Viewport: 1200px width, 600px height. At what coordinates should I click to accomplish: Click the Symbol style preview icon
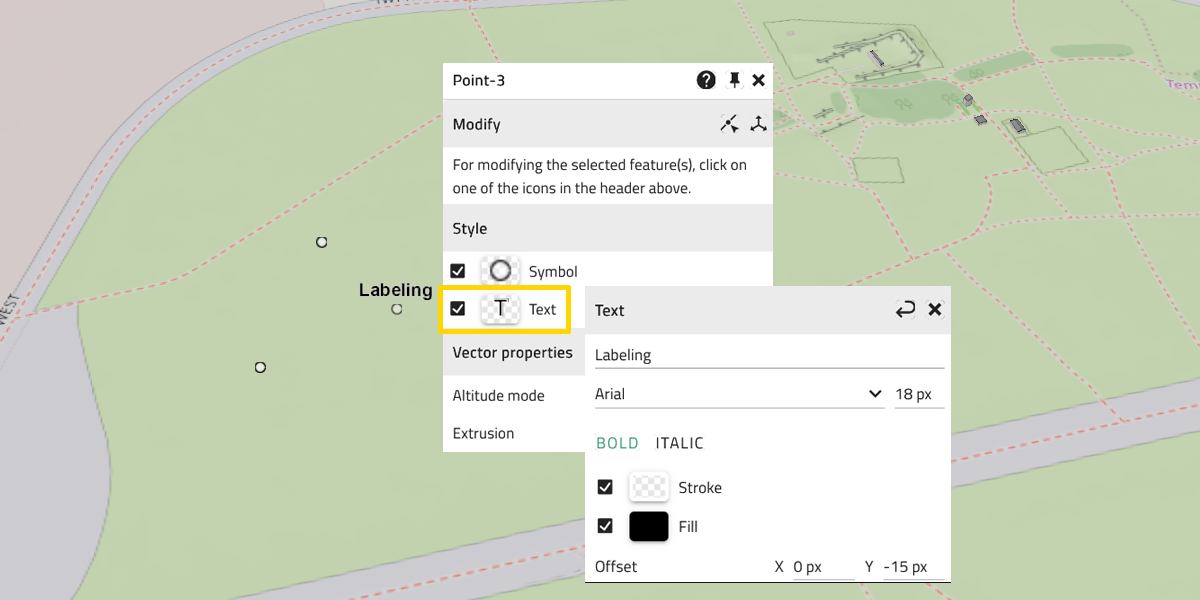click(500, 271)
